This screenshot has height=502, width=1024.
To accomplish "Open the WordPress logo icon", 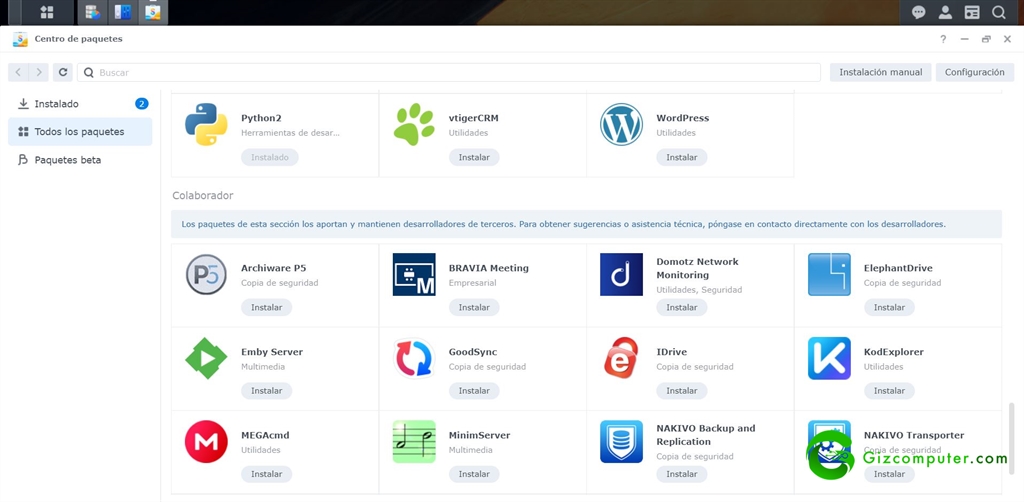I will 622,124.
